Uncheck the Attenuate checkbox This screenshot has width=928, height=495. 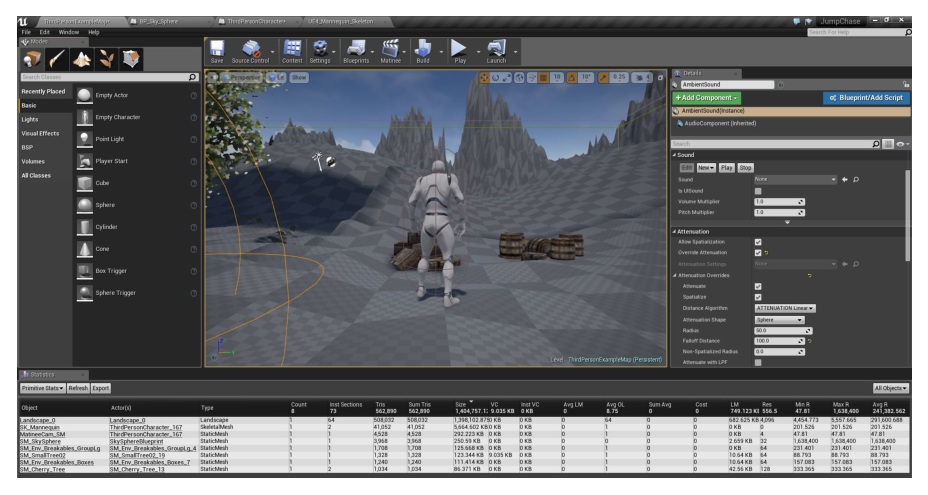click(758, 287)
